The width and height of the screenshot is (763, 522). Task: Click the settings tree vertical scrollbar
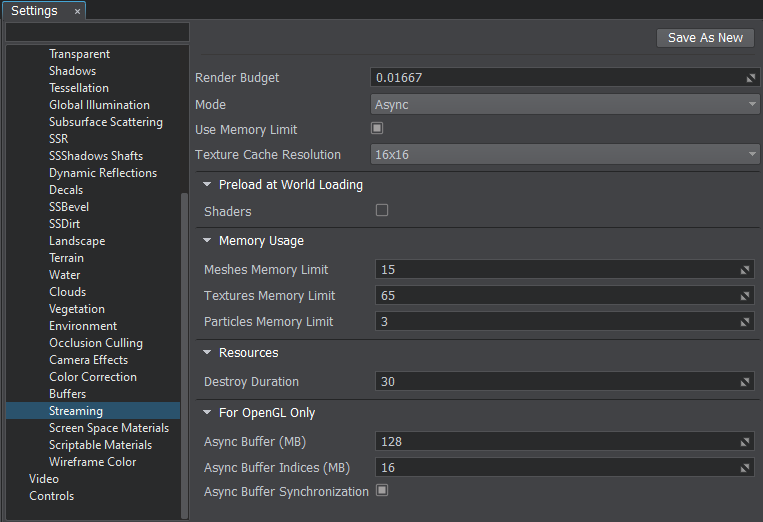[x=184, y=355]
